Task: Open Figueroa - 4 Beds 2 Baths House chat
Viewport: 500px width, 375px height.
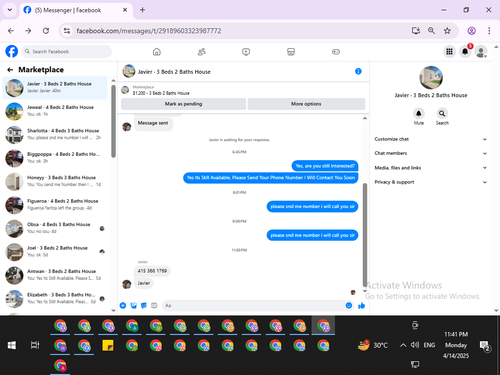Action: 55,205
